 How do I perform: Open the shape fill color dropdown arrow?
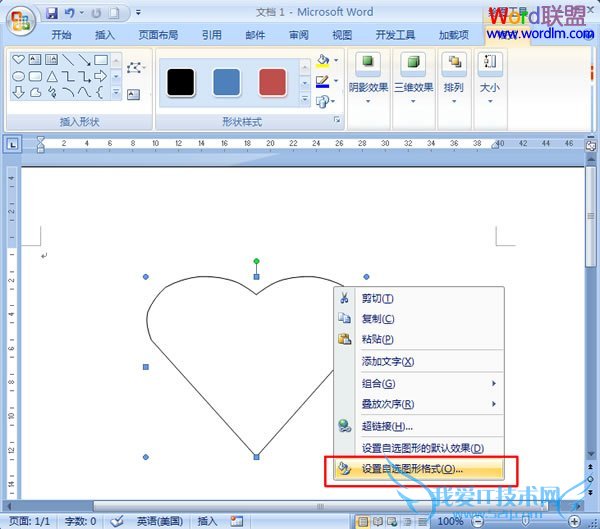[x=336, y=60]
